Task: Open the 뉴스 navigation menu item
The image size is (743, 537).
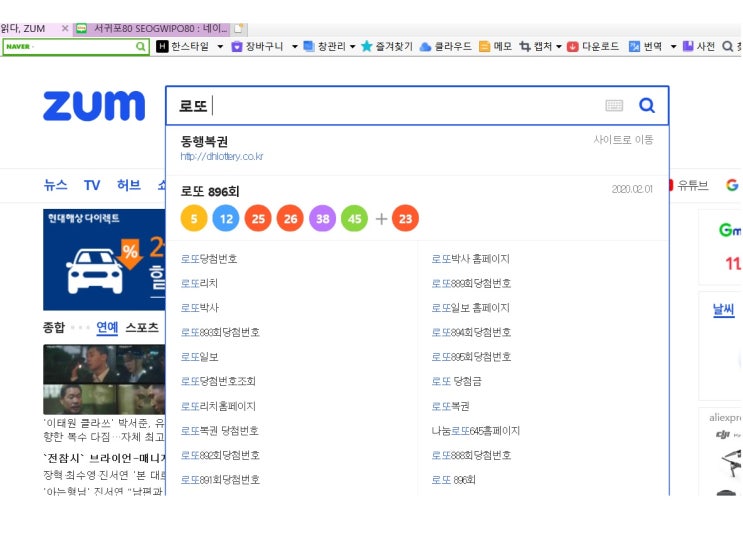Action: [56, 185]
